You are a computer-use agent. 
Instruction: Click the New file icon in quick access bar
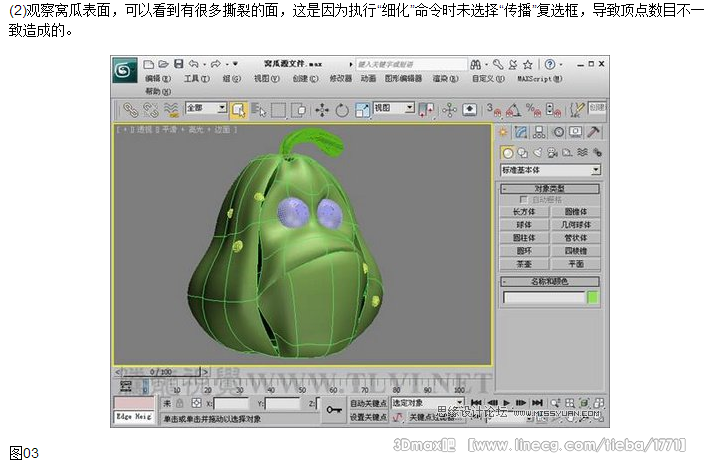click(x=148, y=64)
